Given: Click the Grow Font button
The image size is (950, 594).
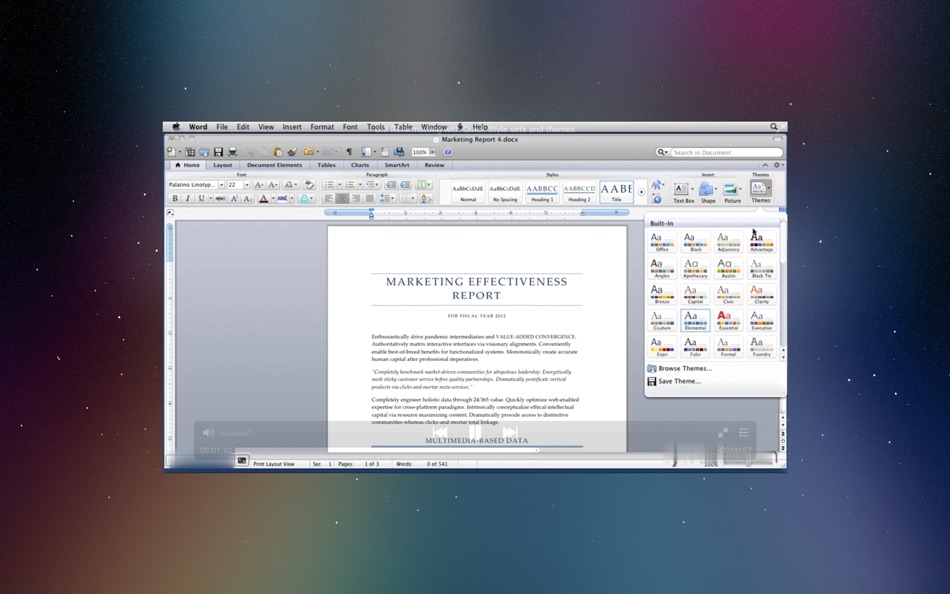Looking at the screenshot, I should click(x=259, y=184).
